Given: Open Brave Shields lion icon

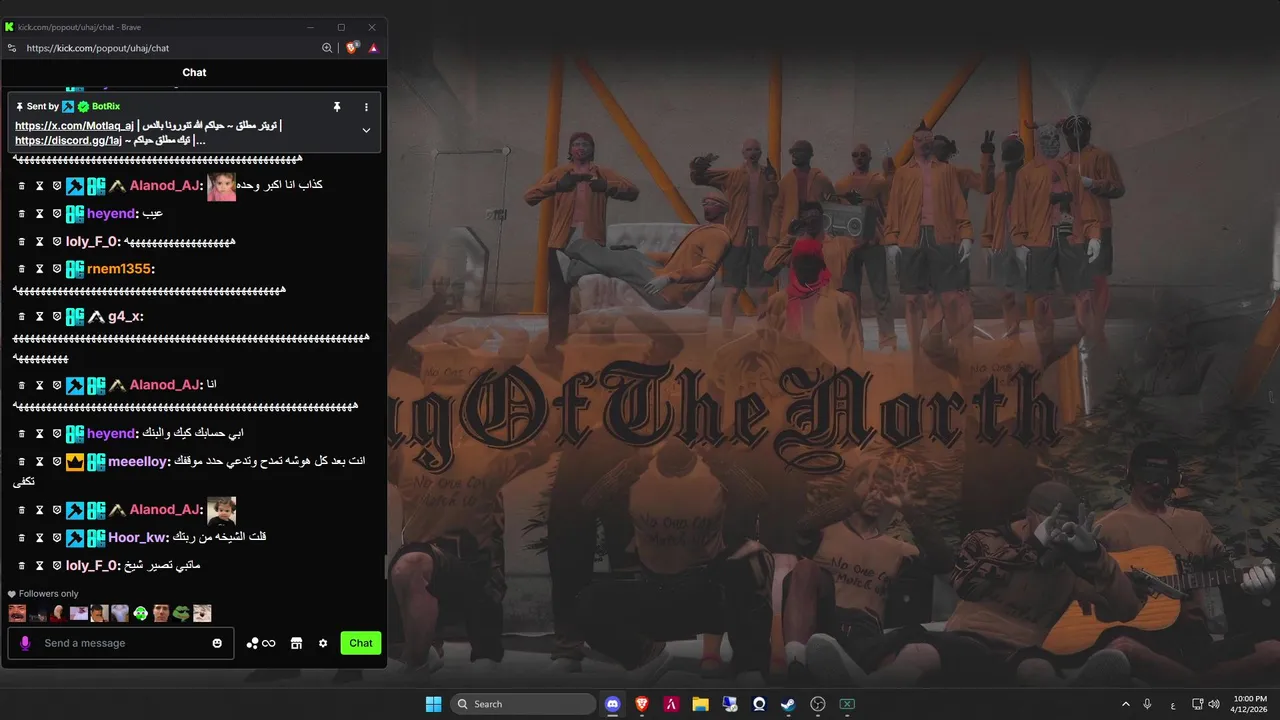Looking at the screenshot, I should click(x=352, y=47).
